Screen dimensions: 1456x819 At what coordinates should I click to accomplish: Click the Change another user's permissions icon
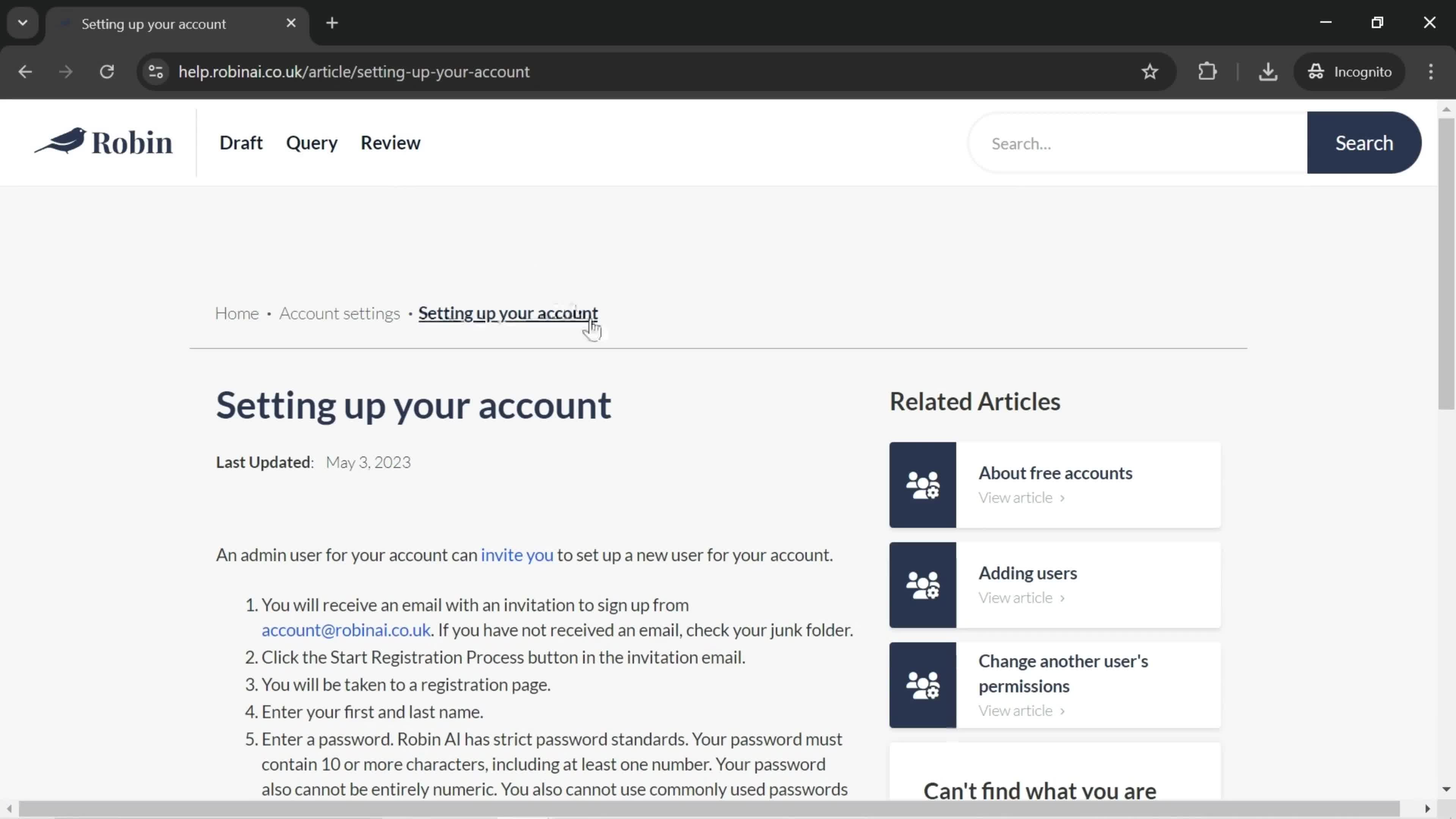click(x=923, y=685)
